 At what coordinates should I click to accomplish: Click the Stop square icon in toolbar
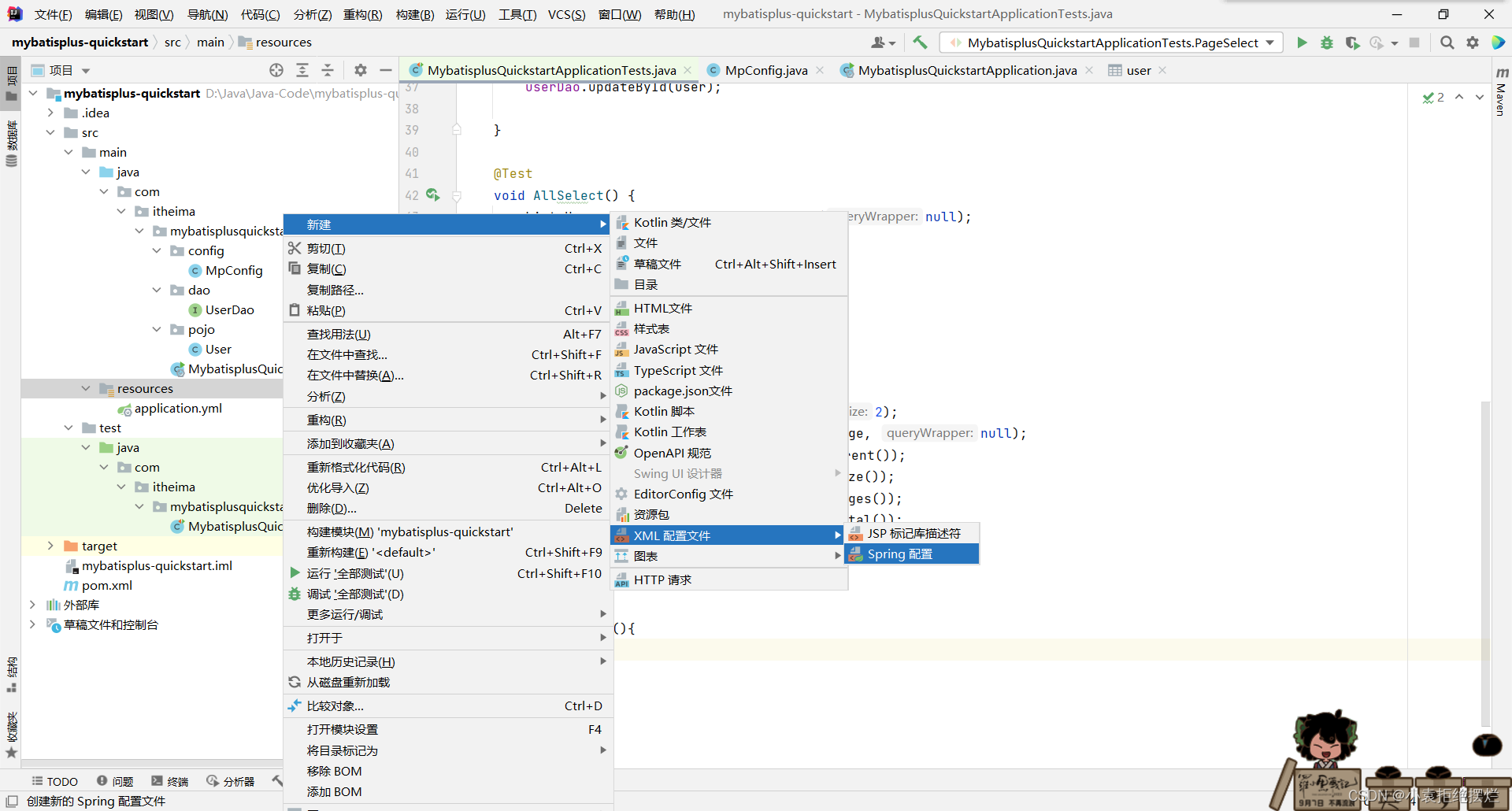click(x=1414, y=43)
